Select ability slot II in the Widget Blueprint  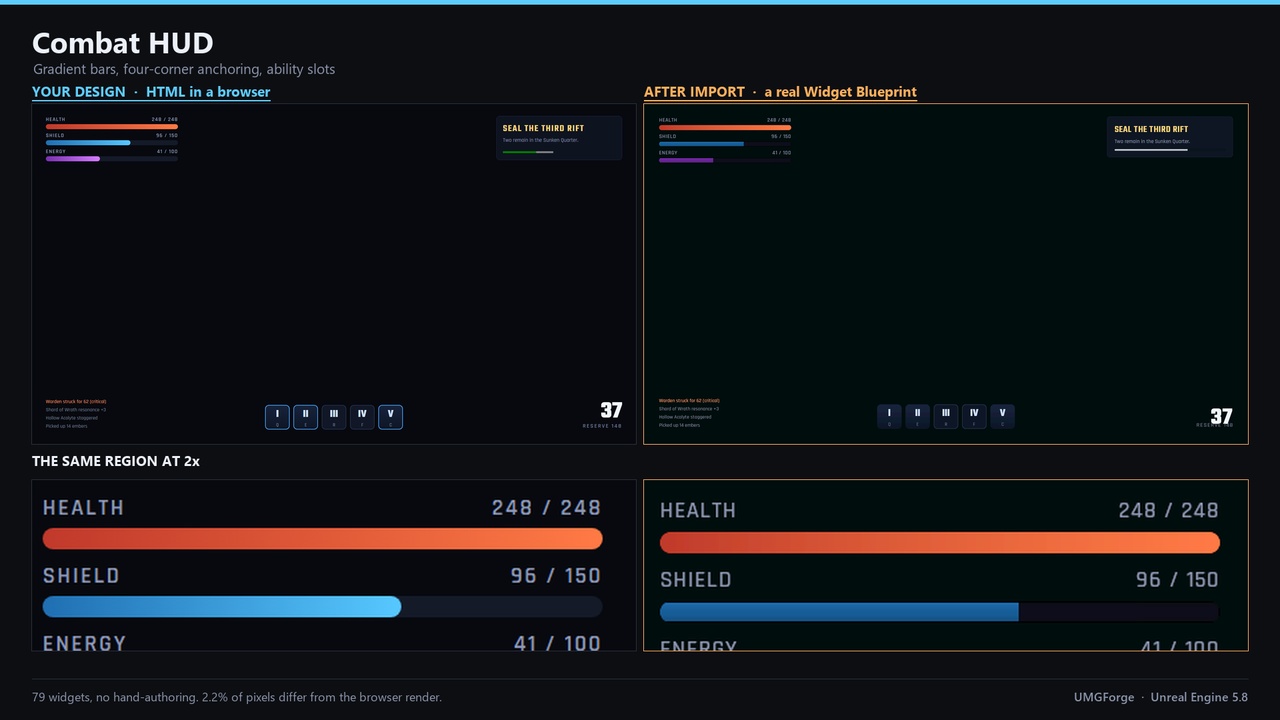tap(917, 416)
